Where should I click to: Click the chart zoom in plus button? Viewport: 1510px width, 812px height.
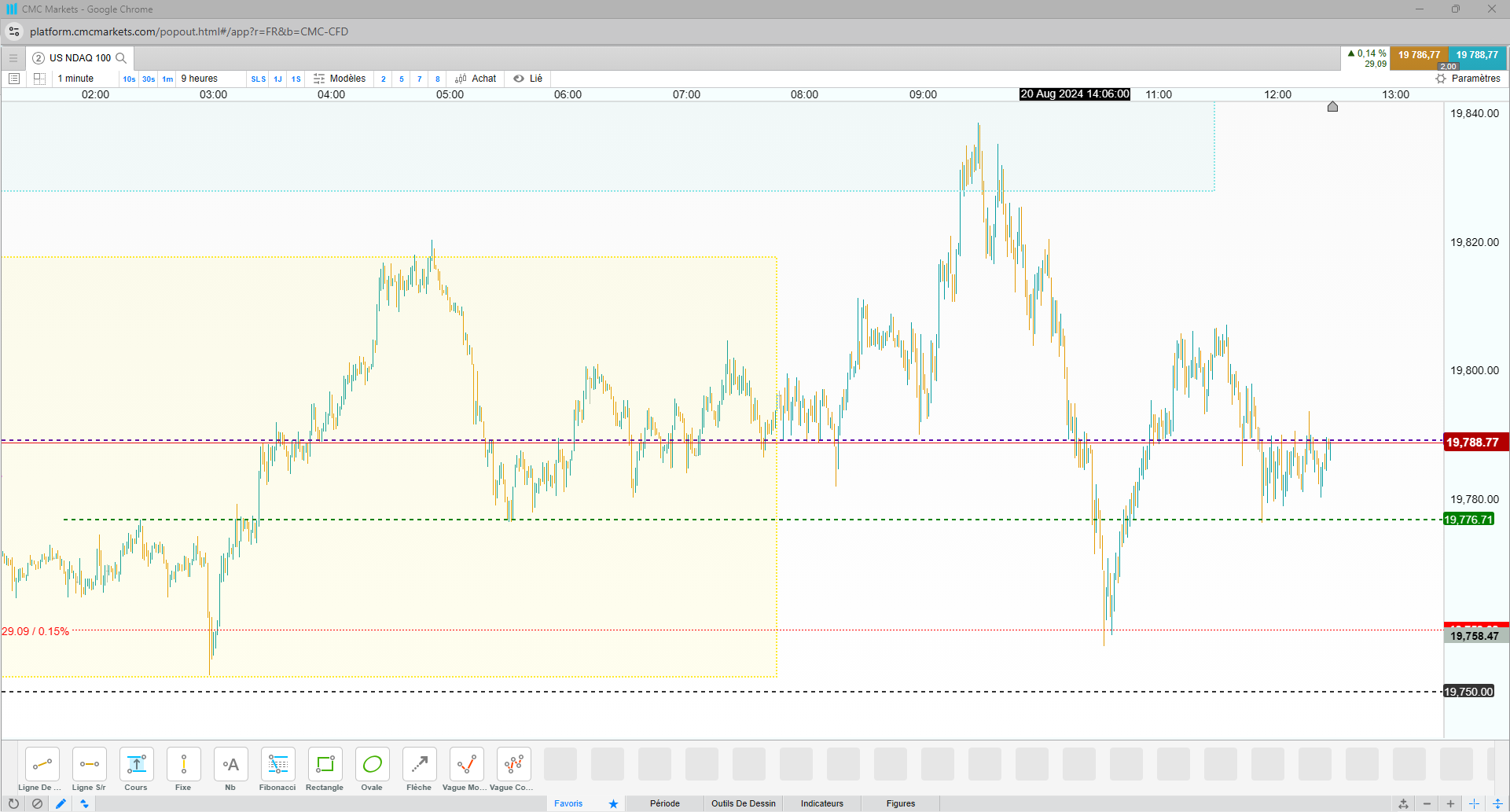1450,803
